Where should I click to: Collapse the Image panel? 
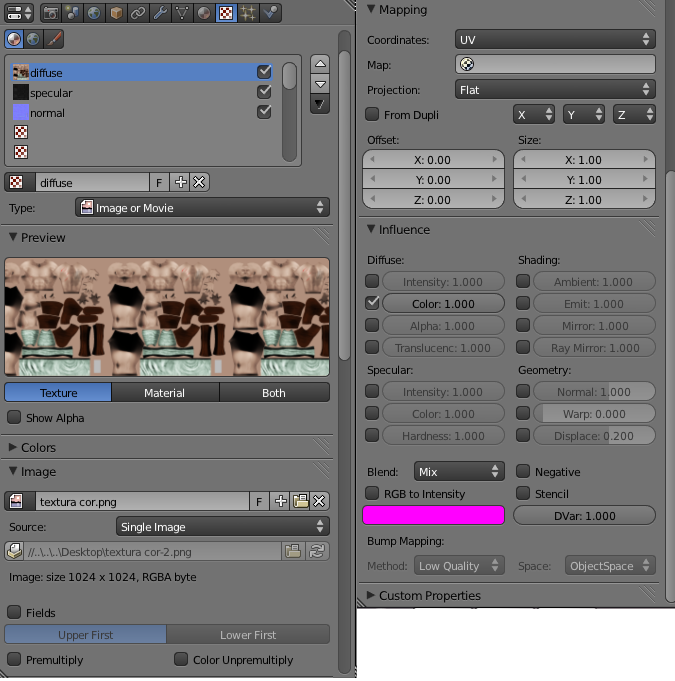coord(13,471)
